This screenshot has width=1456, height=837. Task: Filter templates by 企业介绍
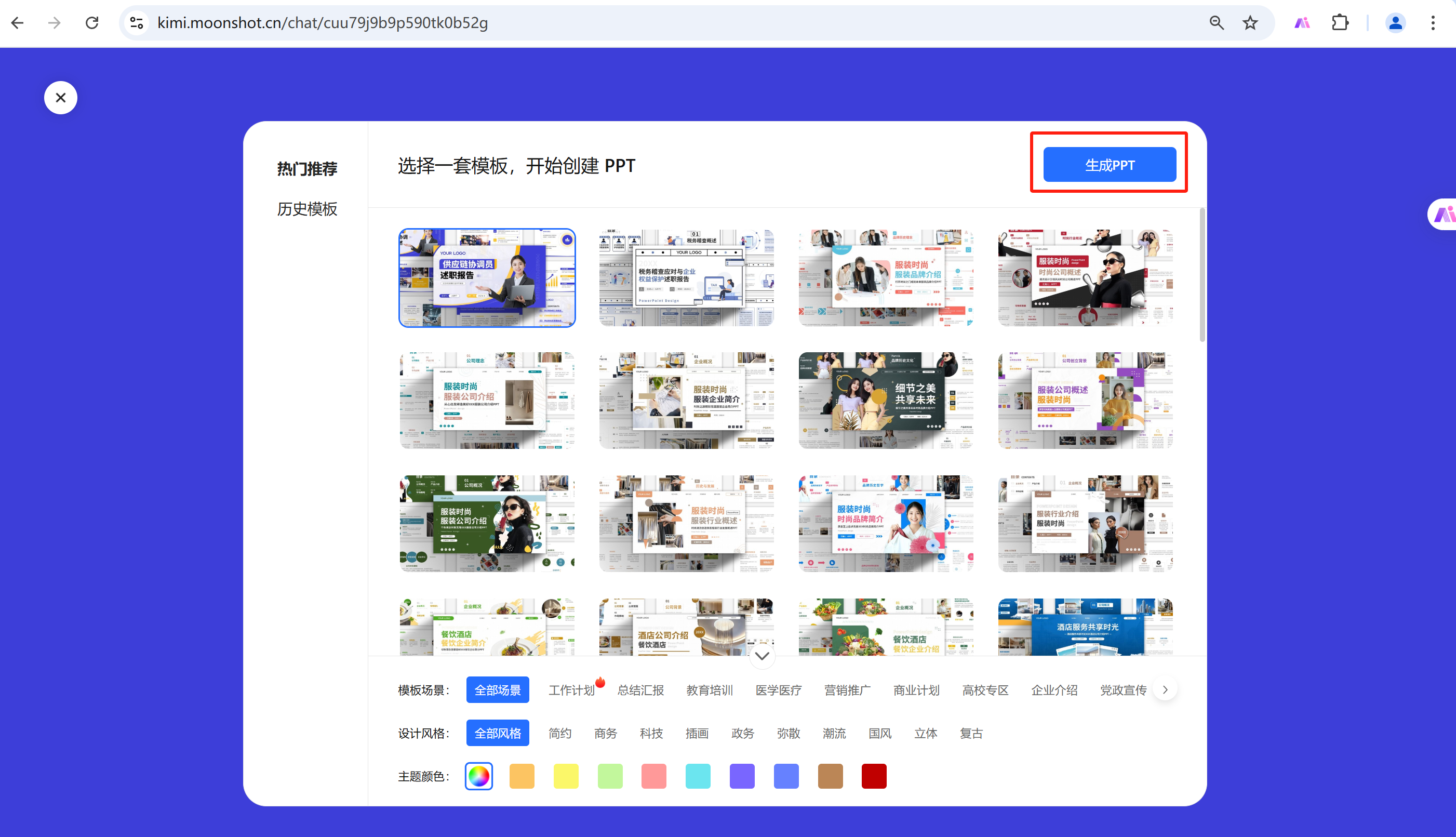(x=1054, y=690)
